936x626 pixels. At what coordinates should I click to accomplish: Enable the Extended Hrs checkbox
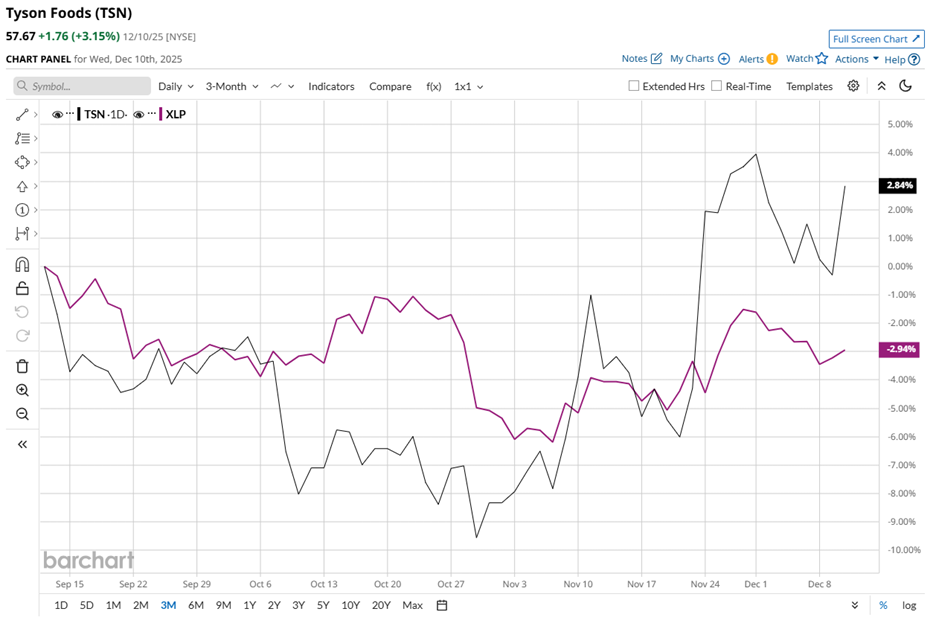pos(634,86)
